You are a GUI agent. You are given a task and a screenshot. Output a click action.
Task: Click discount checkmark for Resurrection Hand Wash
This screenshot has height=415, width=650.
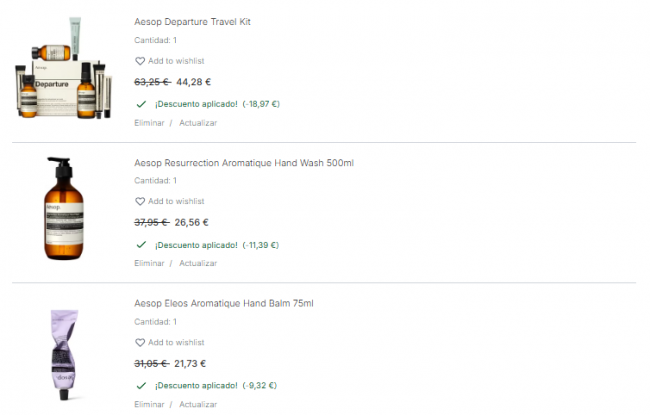140,244
